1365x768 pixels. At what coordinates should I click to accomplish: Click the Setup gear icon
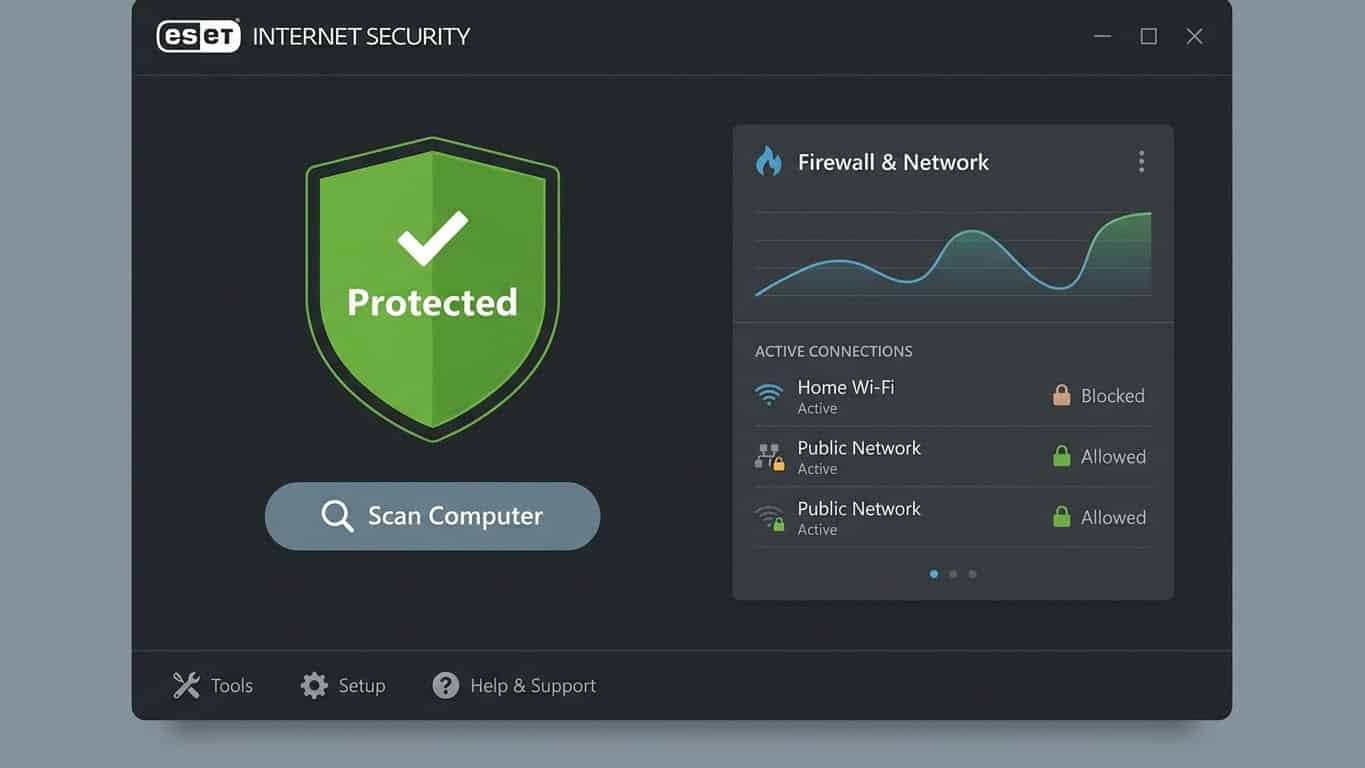pyautogui.click(x=314, y=685)
